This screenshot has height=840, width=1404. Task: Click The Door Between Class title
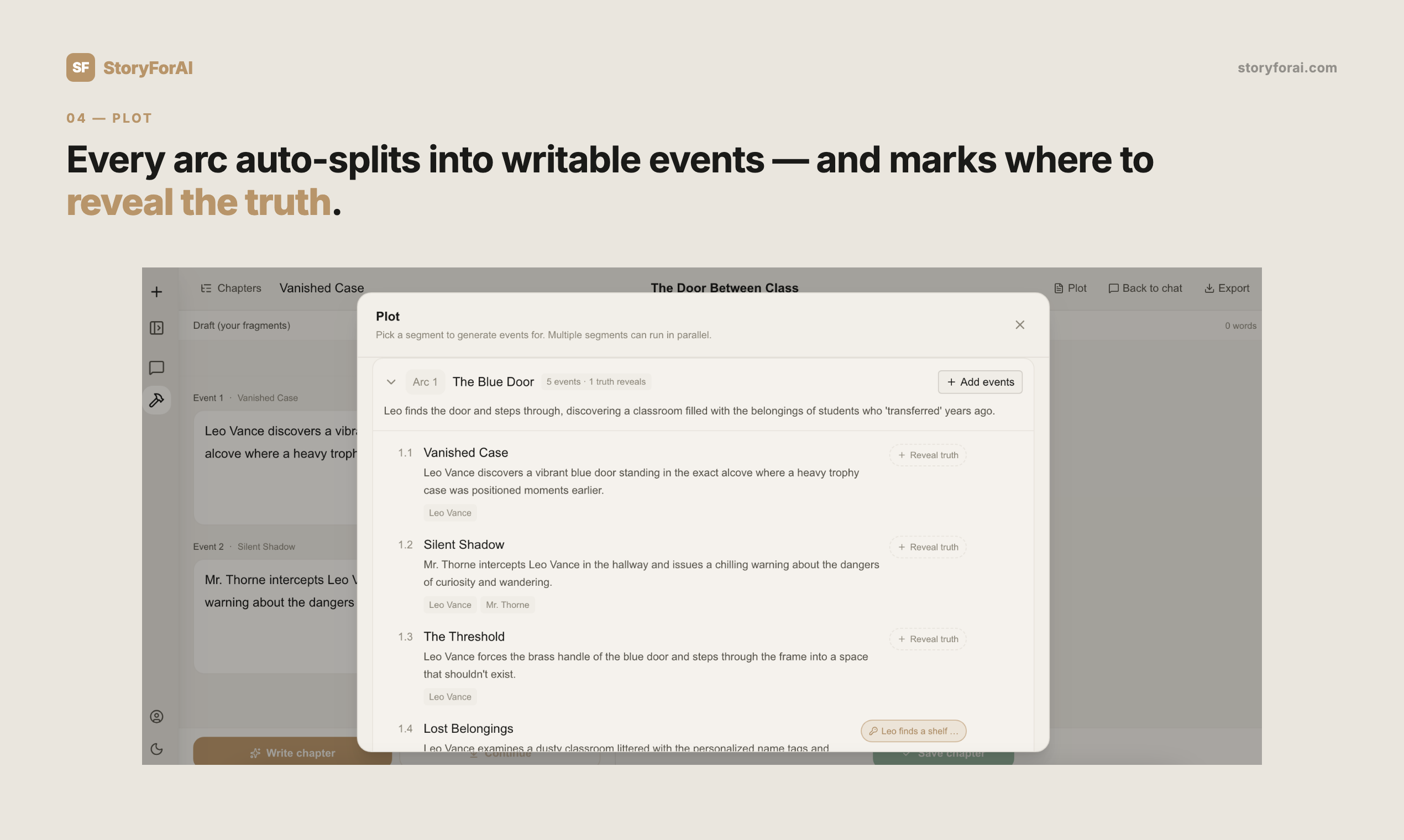724,288
